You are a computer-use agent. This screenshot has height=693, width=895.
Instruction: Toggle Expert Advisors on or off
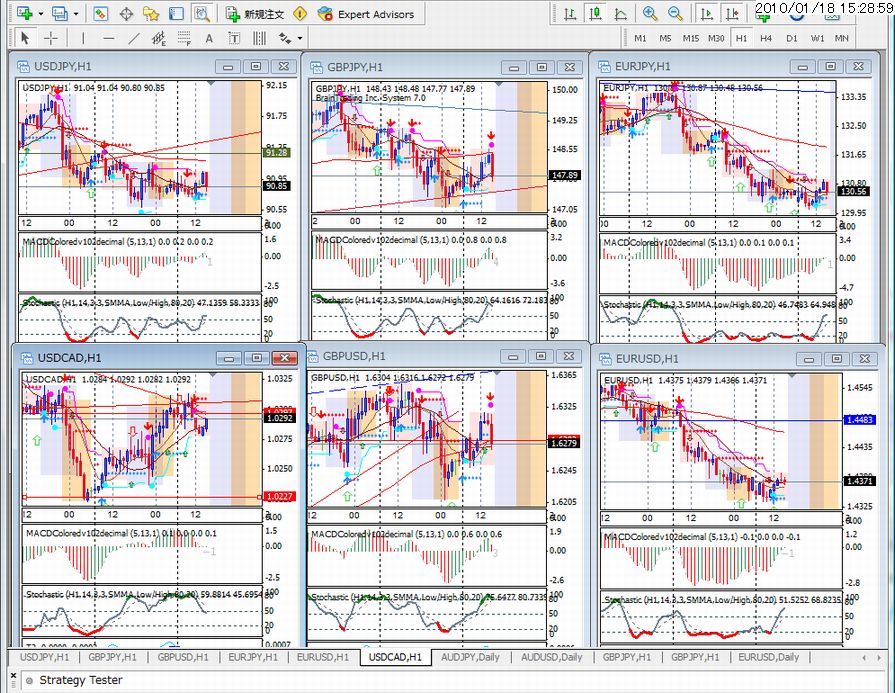click(x=366, y=14)
